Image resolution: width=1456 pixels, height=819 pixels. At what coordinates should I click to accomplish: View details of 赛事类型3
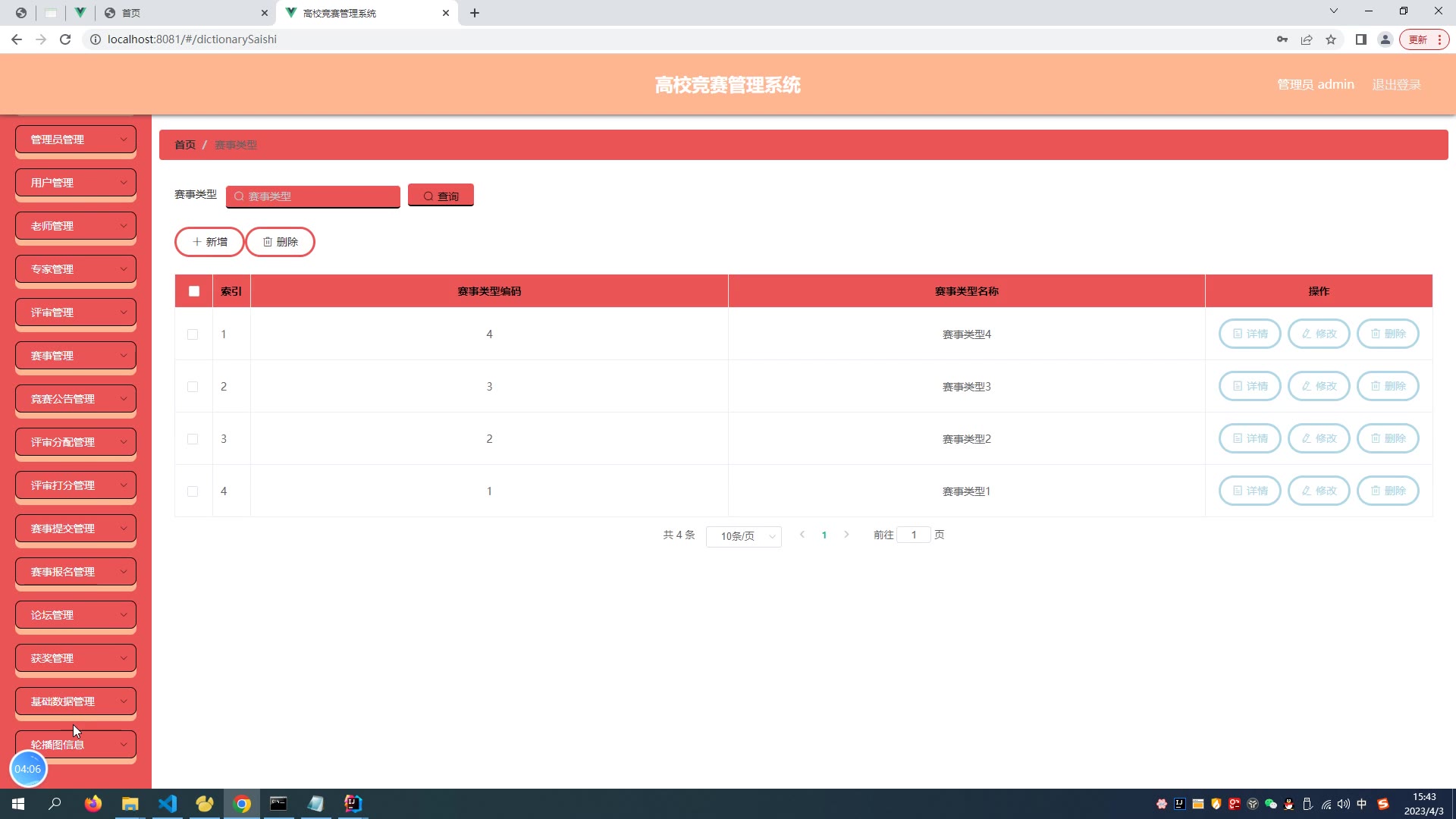click(x=1250, y=386)
